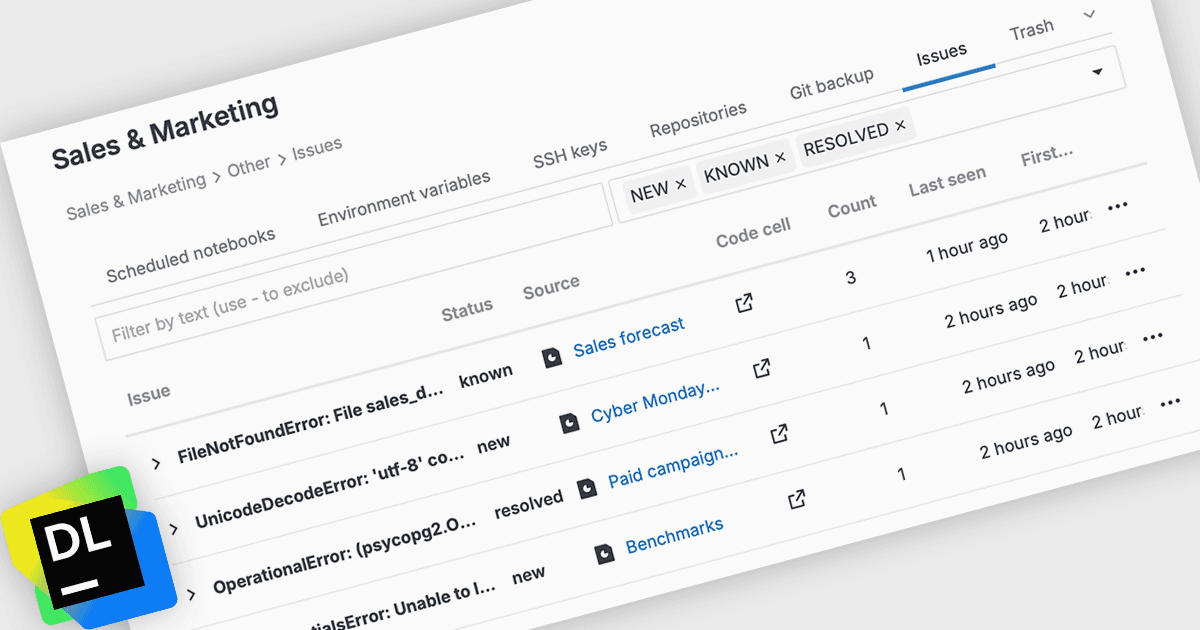Image resolution: width=1200 pixels, height=630 pixels.
Task: Open more options for UnicodeDecodeError row
Action: pyautogui.click(x=1135, y=271)
